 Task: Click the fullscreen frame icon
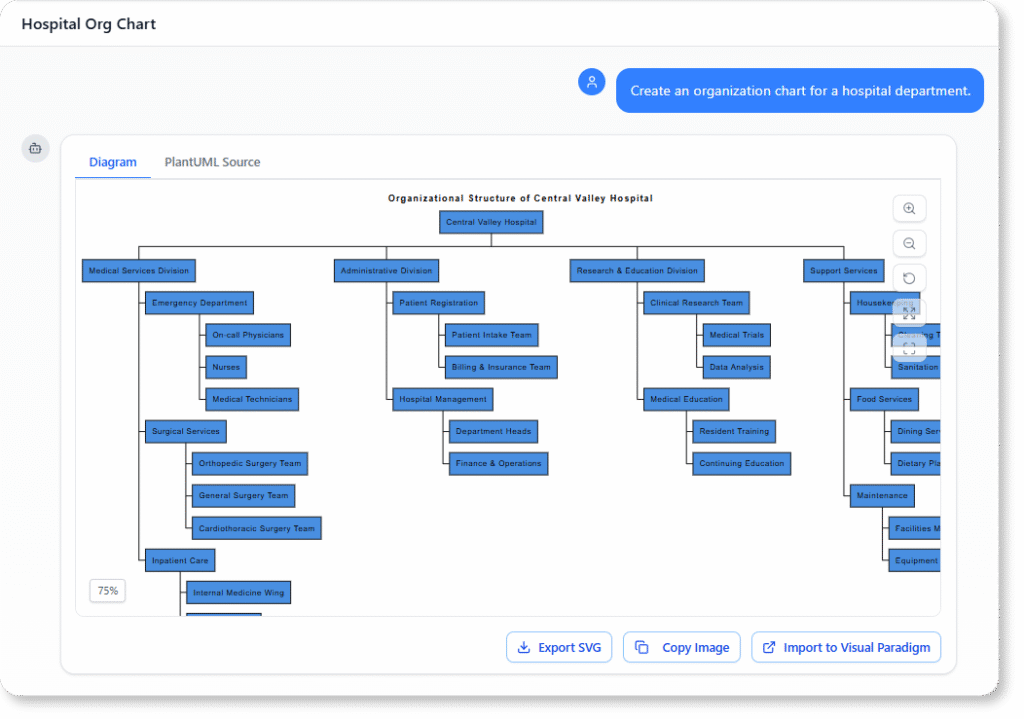click(909, 348)
